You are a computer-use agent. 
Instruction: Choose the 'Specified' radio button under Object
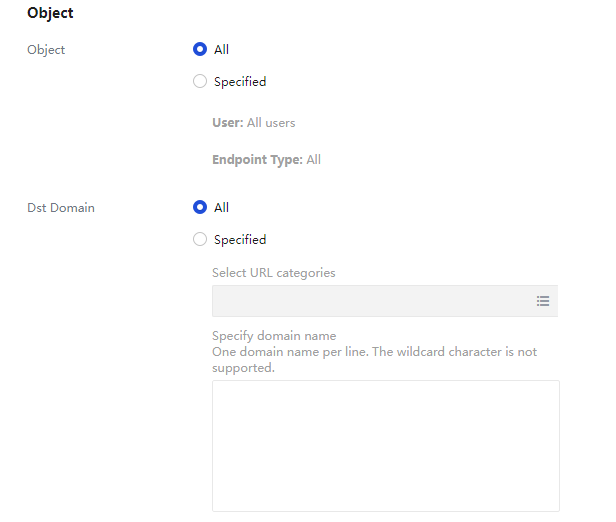[x=200, y=82]
